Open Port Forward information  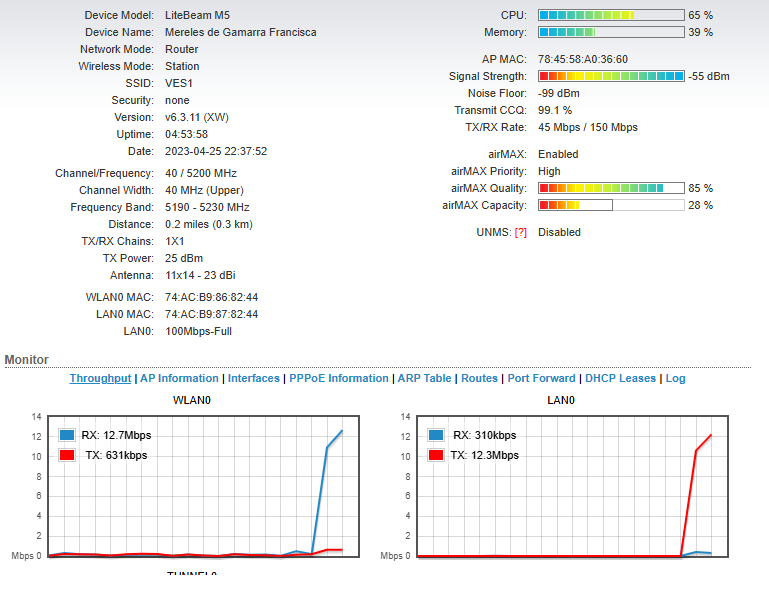tap(541, 379)
